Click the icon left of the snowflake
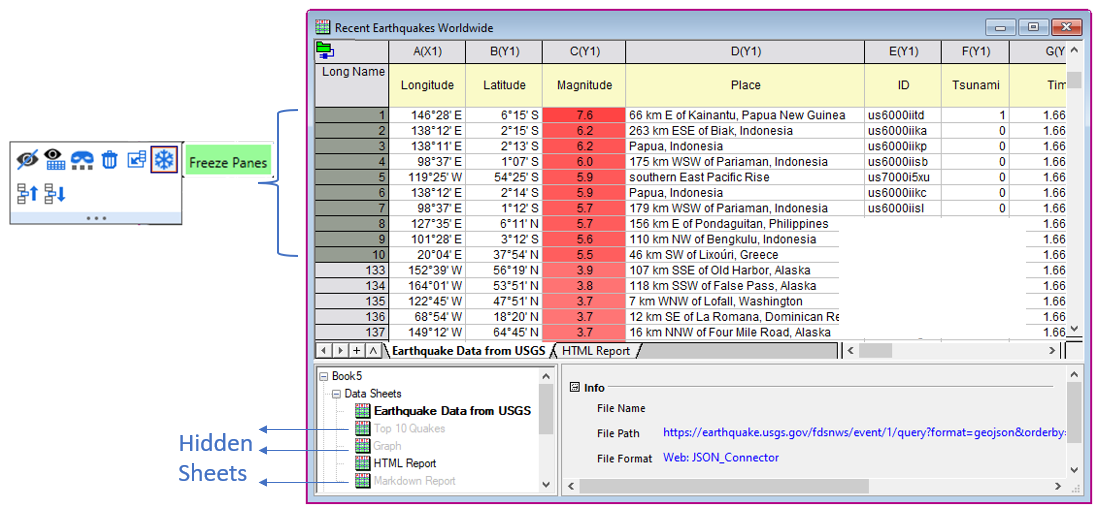The width and height of the screenshot is (1106, 516). 137,159
